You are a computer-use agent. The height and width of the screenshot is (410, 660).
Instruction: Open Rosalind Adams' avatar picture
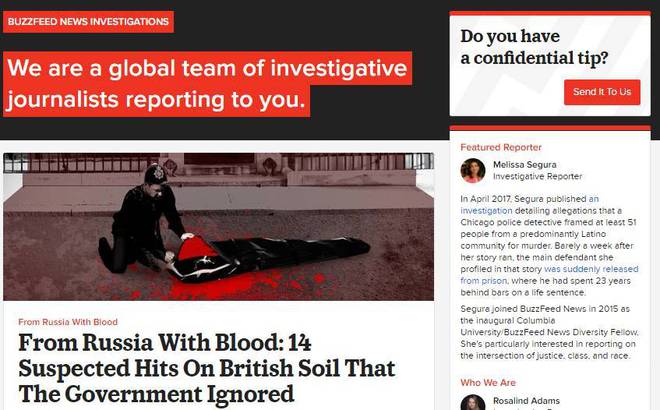coord(473,403)
